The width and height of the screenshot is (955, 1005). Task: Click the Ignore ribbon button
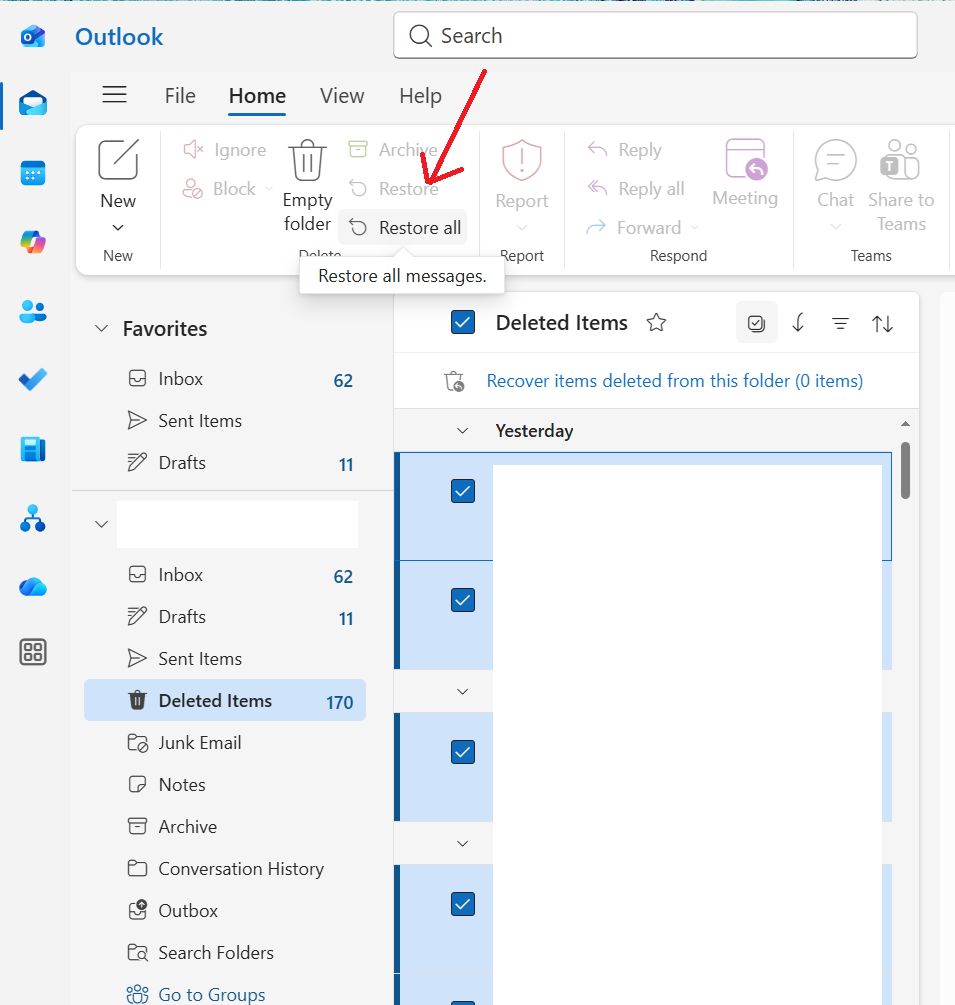click(x=225, y=150)
